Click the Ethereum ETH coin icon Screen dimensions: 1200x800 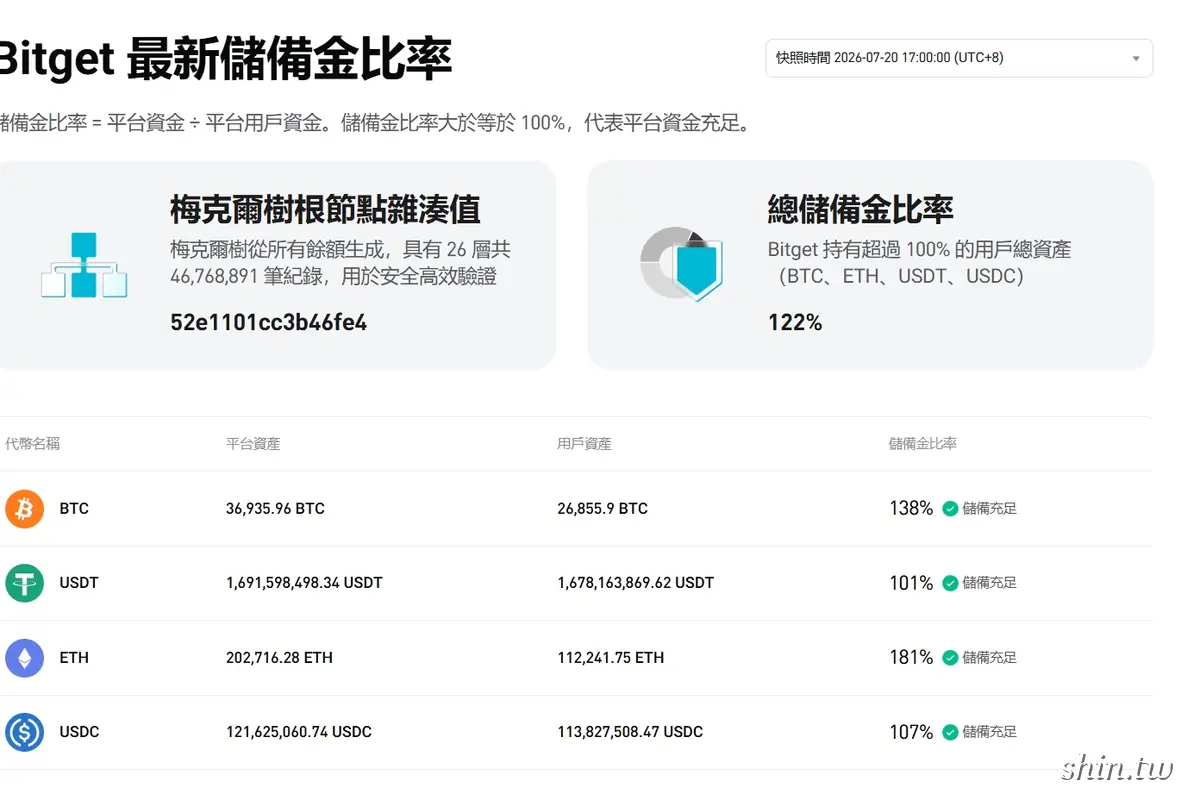click(24, 658)
